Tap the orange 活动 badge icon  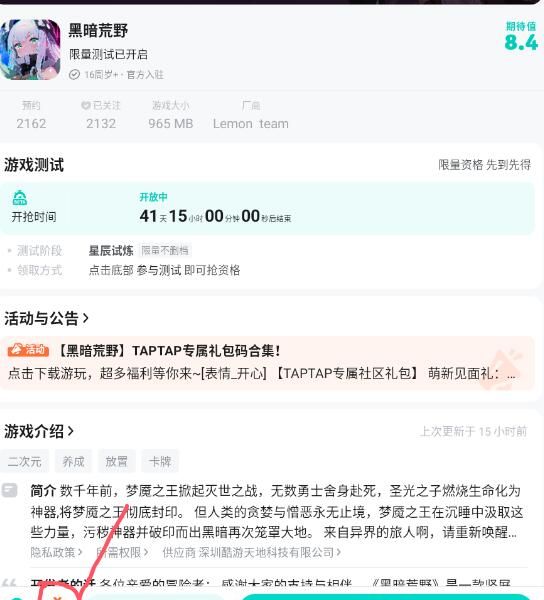click(x=28, y=350)
